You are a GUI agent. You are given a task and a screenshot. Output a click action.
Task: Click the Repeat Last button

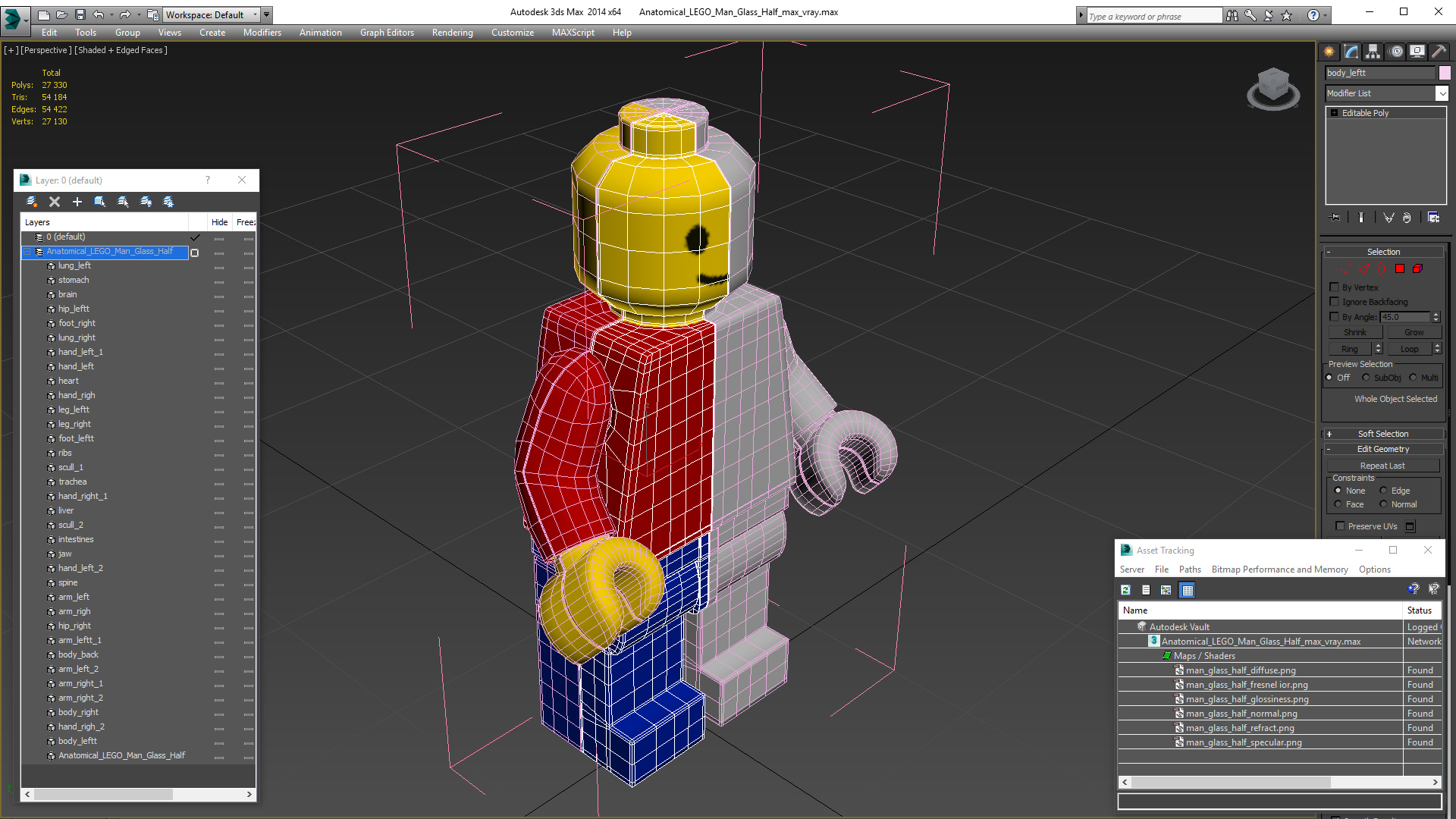[1382, 466]
